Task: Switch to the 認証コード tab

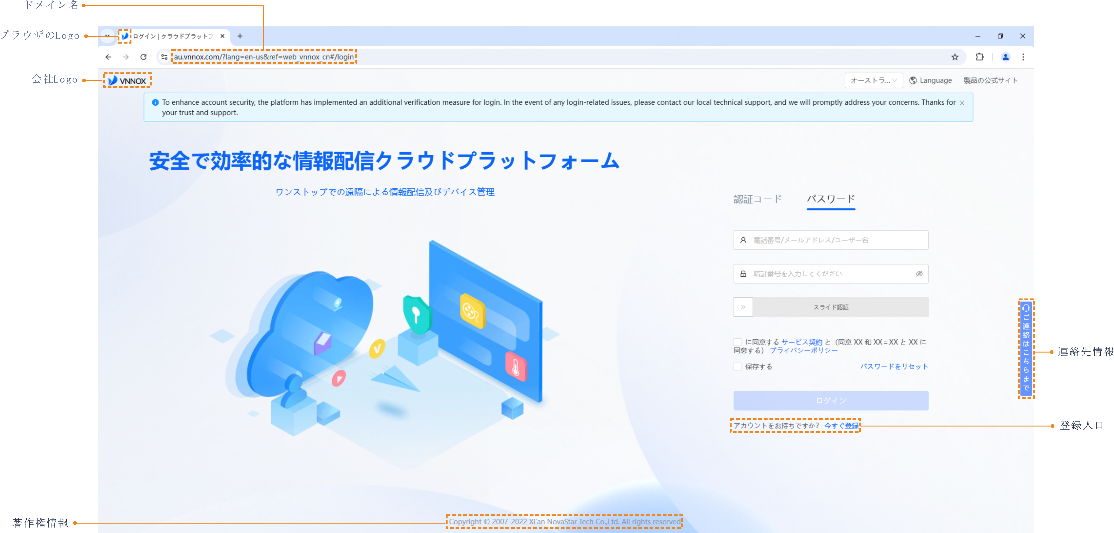Action: pos(757,199)
